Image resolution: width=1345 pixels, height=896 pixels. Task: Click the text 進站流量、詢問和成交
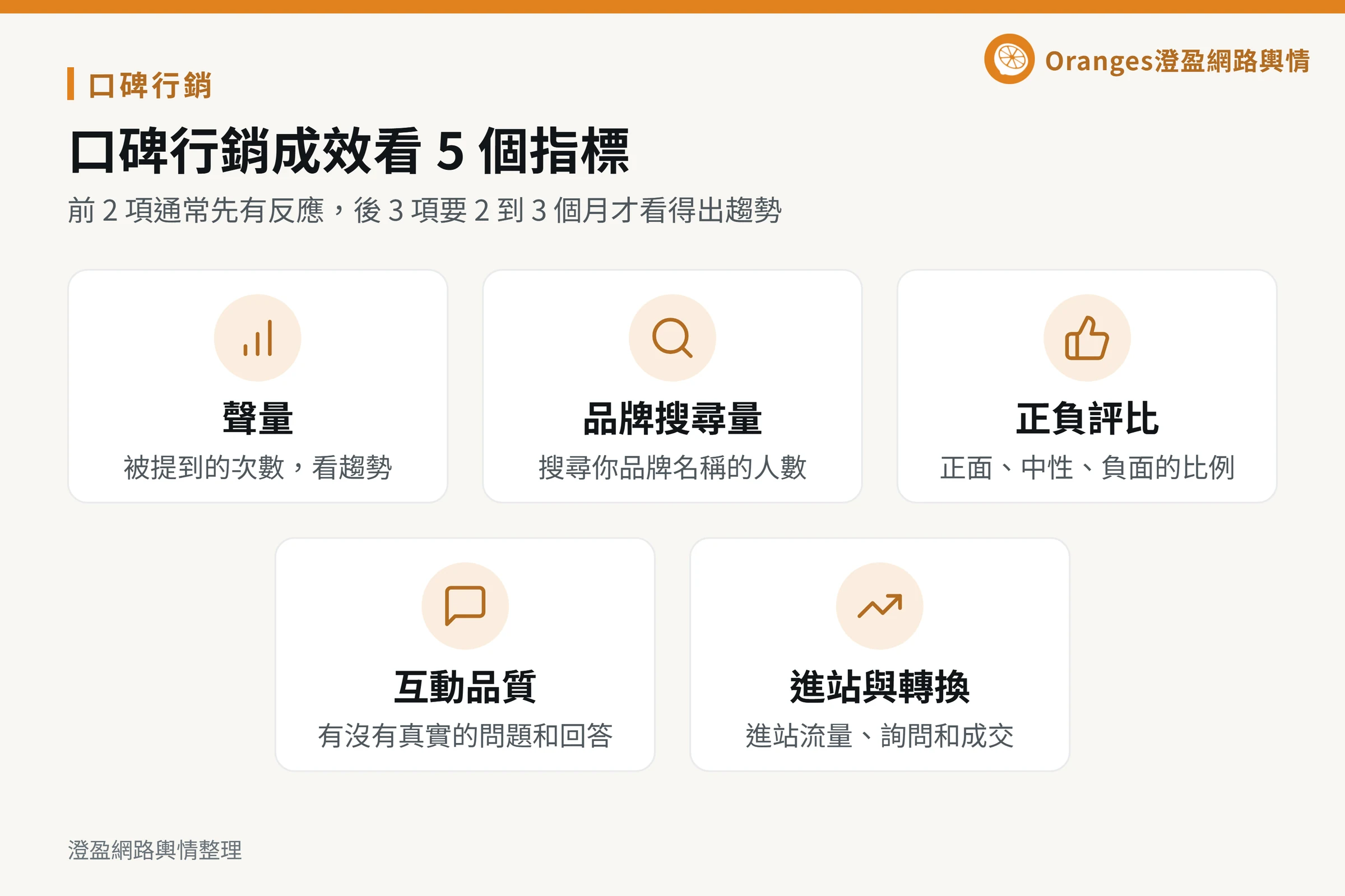click(880, 735)
